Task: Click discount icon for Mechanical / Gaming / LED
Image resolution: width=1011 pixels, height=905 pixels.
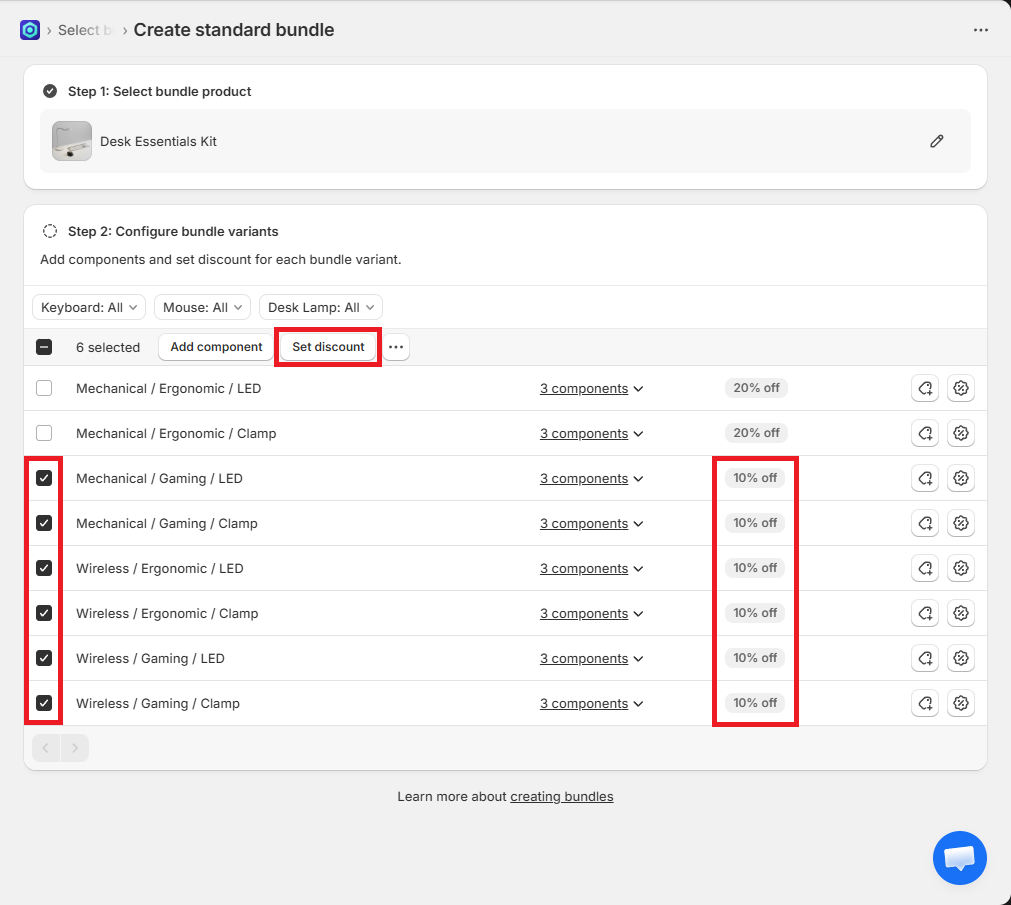Action: (961, 478)
